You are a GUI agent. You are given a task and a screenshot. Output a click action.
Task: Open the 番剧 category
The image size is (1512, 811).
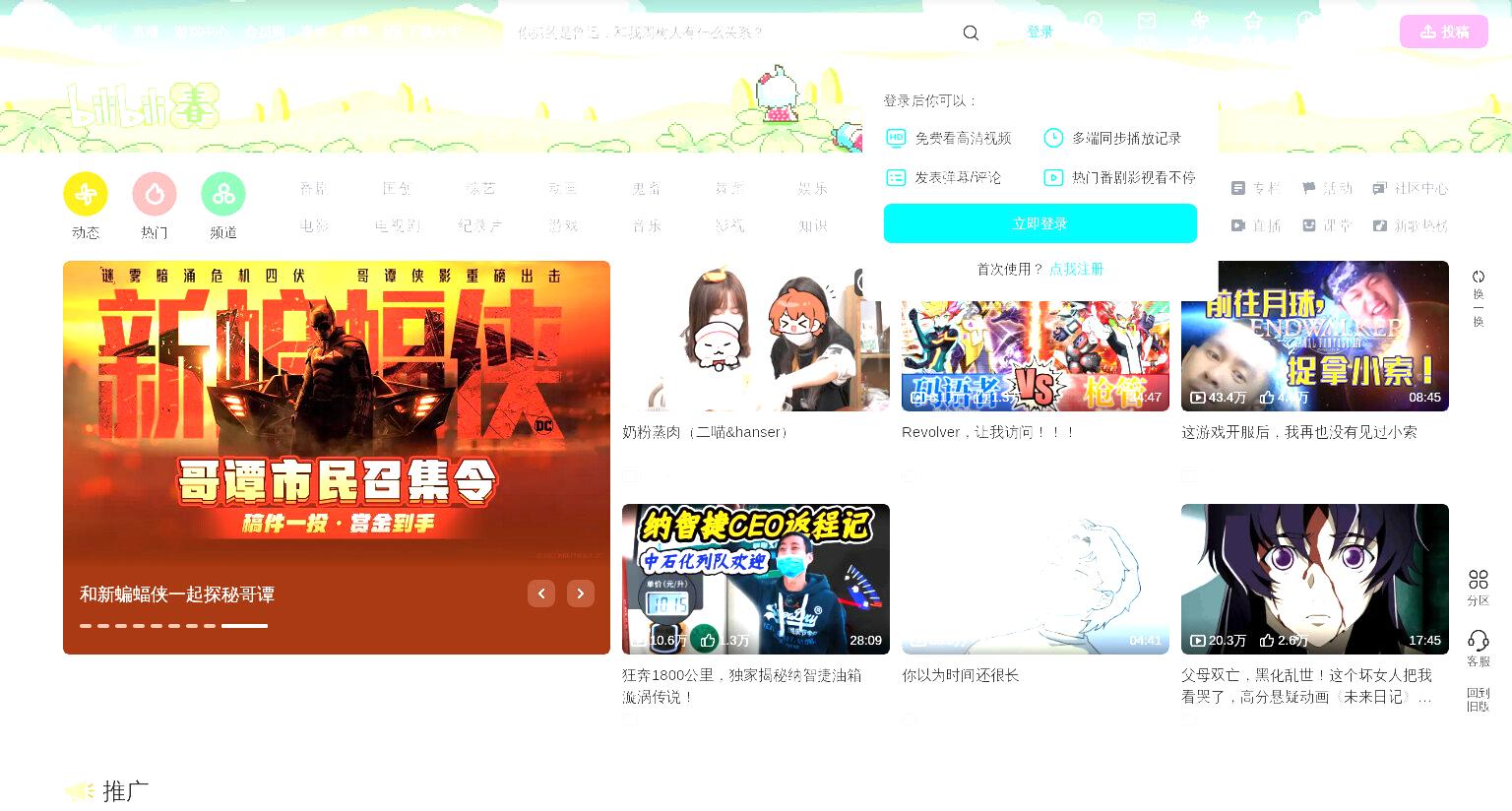point(314,188)
